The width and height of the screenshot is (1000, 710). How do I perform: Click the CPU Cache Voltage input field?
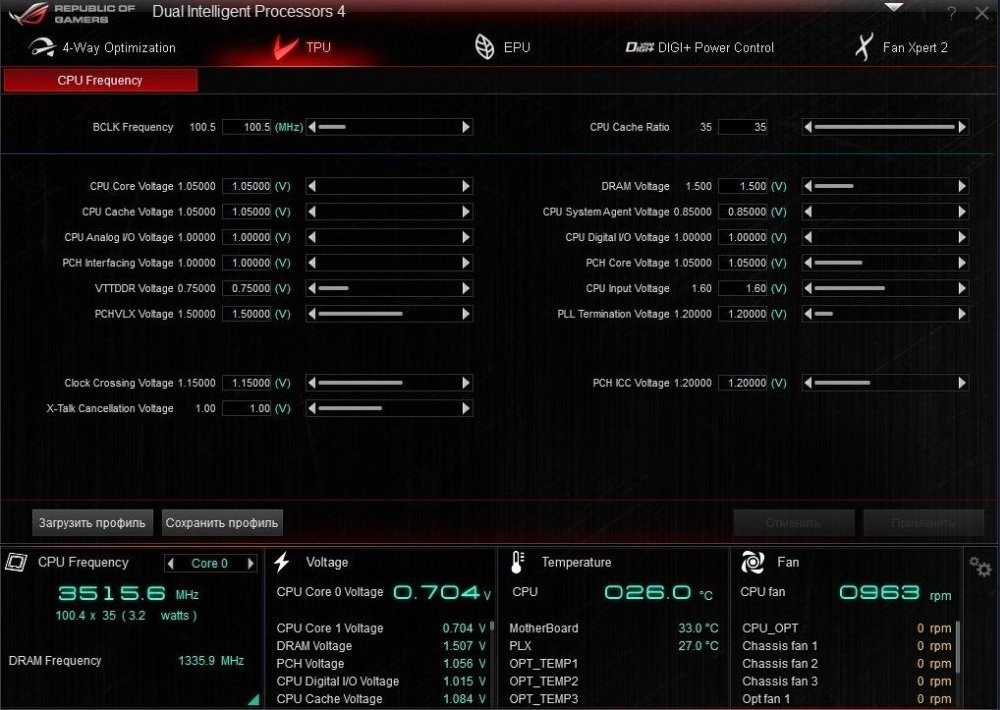pyautogui.click(x=247, y=212)
